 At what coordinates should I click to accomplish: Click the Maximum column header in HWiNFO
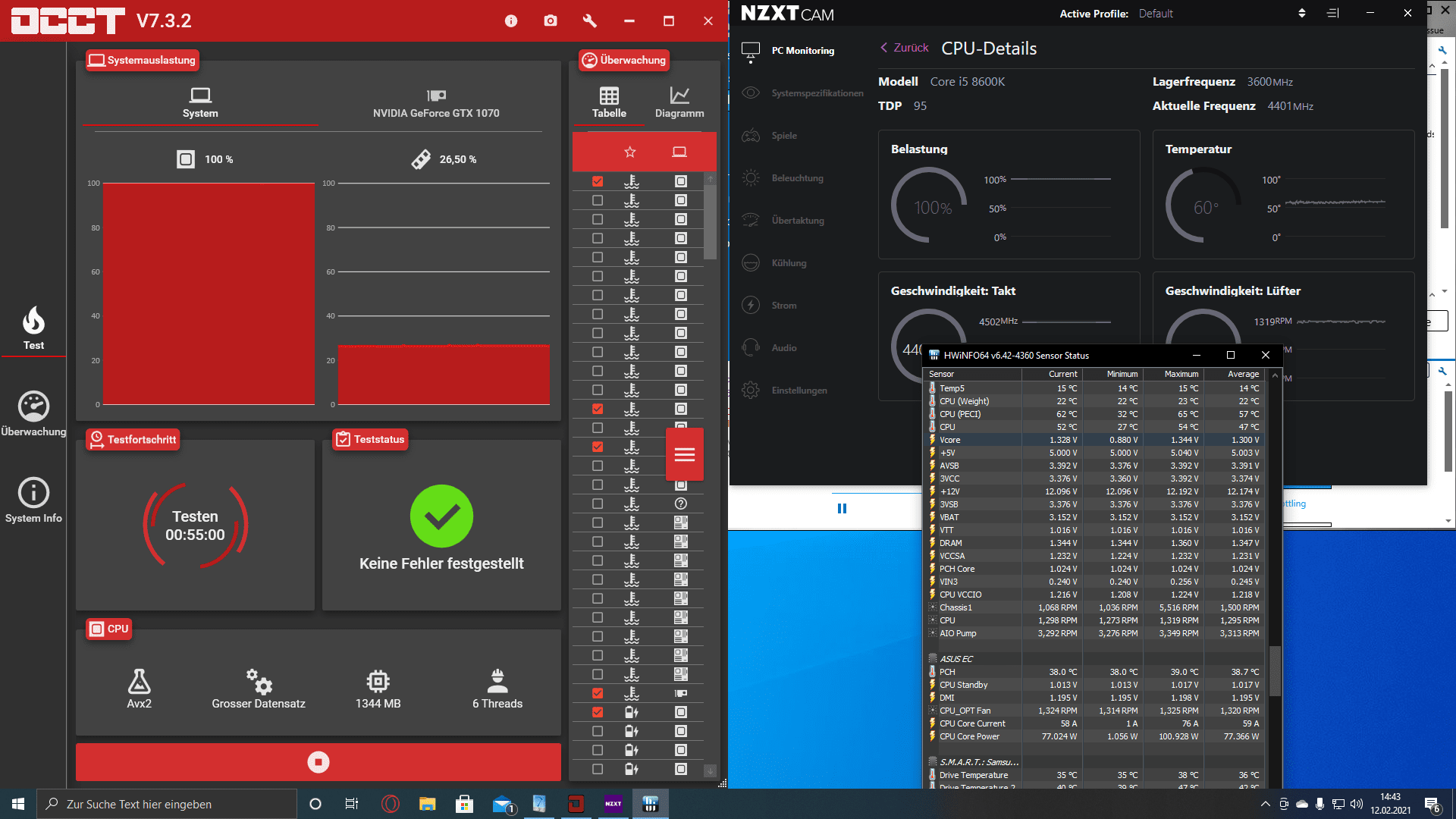pos(1174,374)
